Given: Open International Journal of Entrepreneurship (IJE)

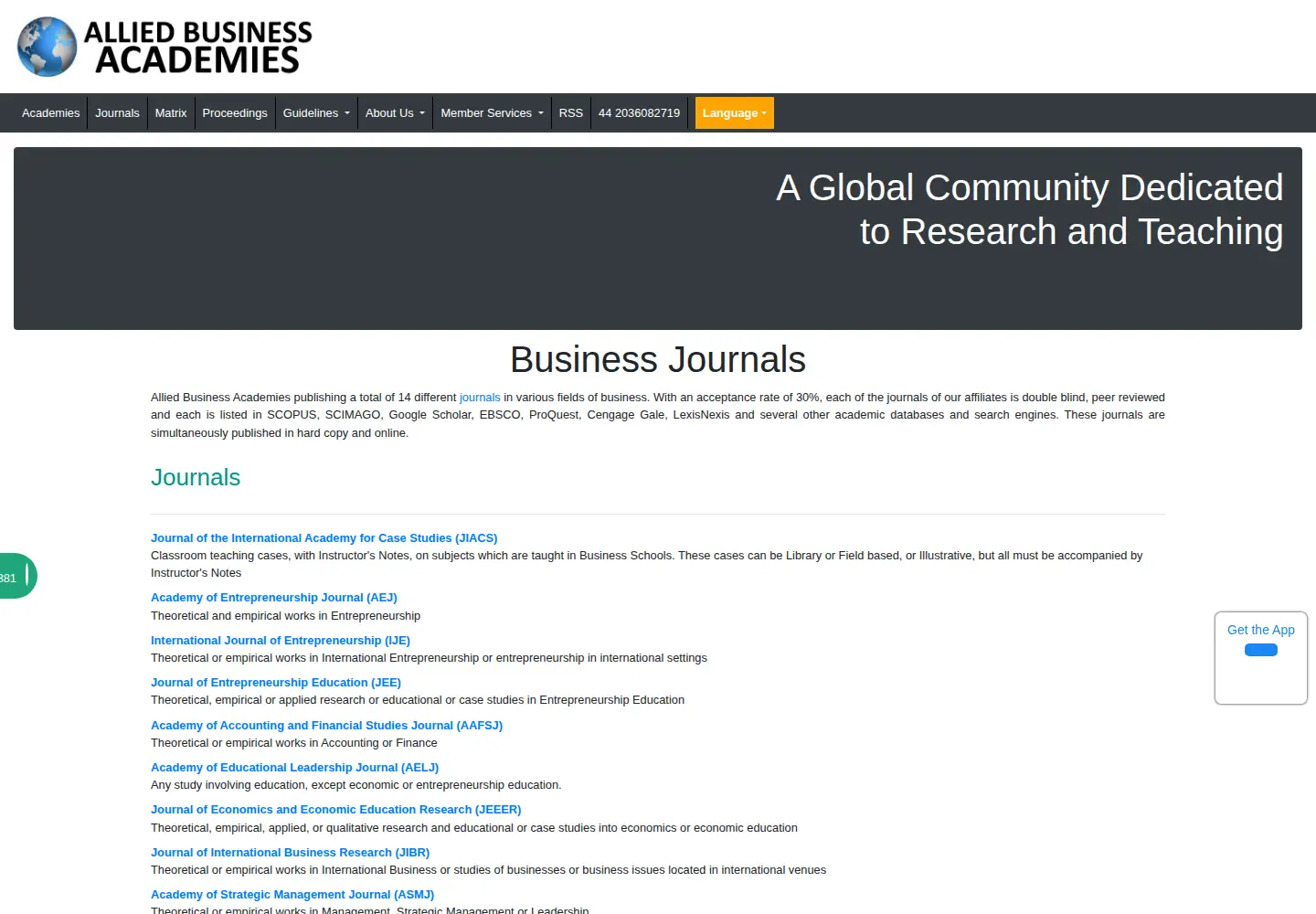Looking at the screenshot, I should point(281,641).
